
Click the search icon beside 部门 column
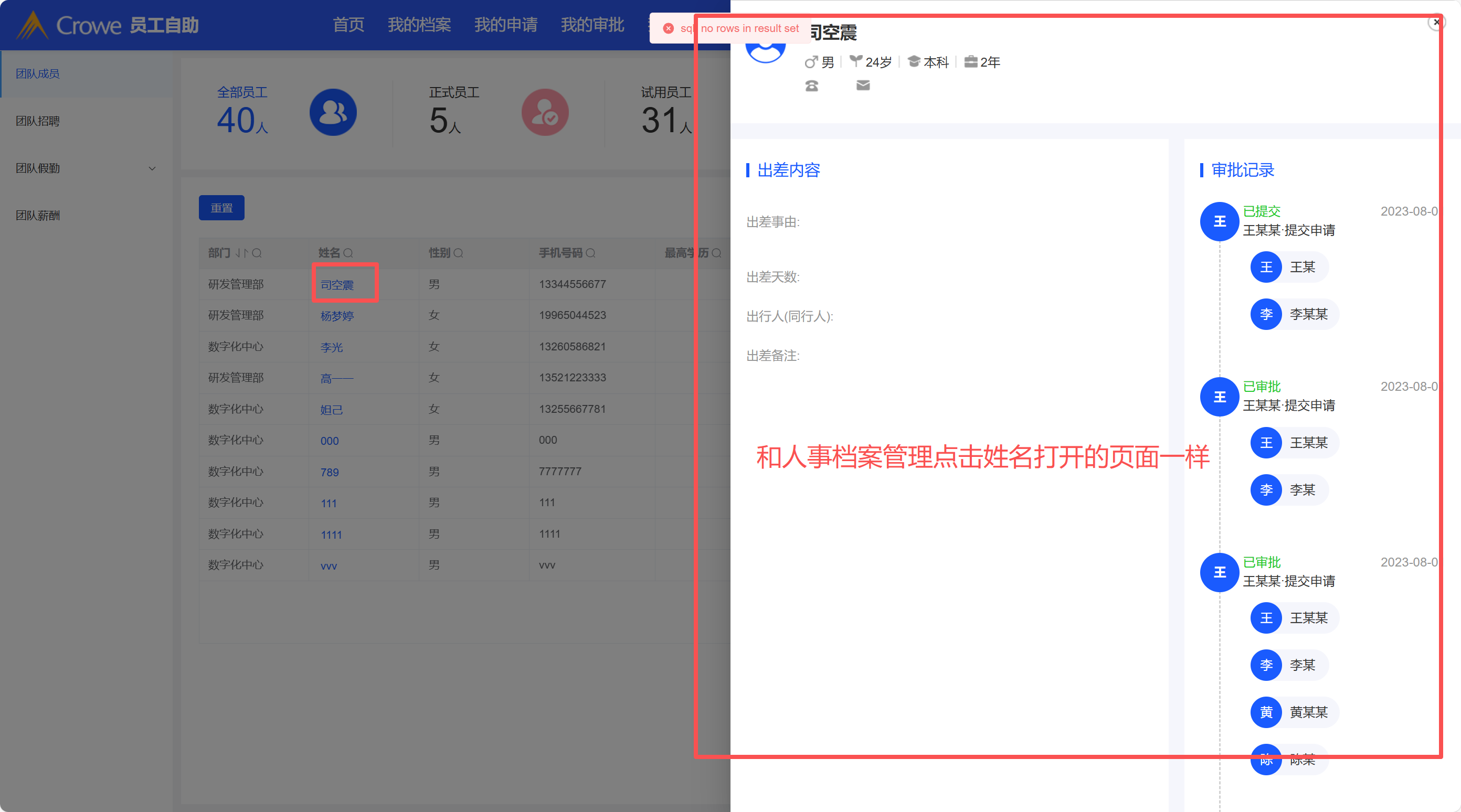pyautogui.click(x=257, y=253)
